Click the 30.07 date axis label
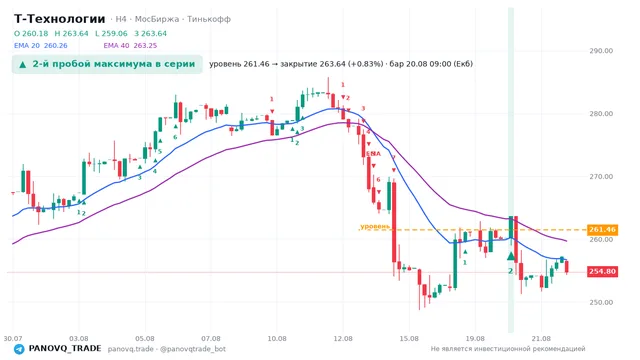Viewport: 640px width, 360px height. tap(13, 338)
